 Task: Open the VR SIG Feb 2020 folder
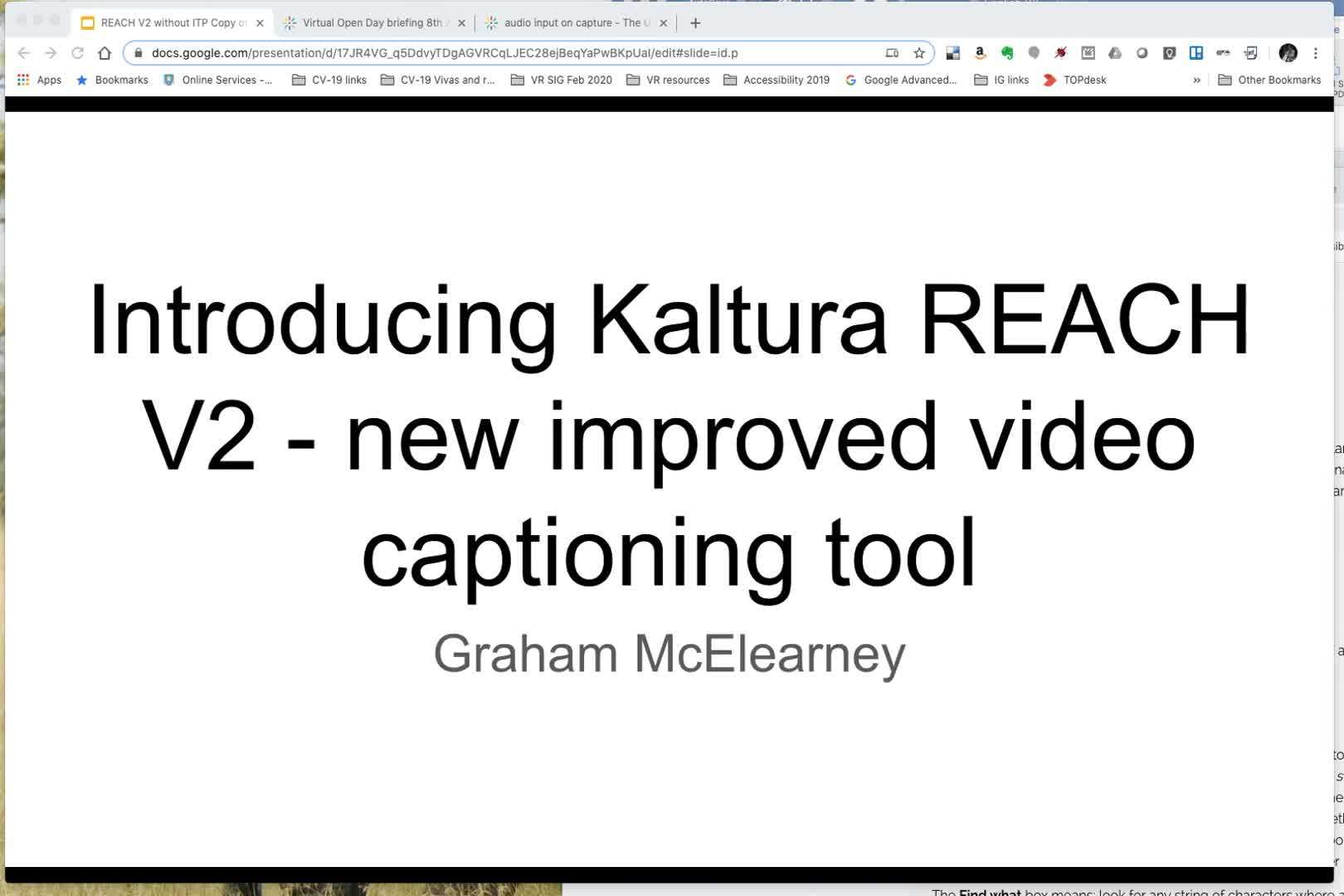561,80
